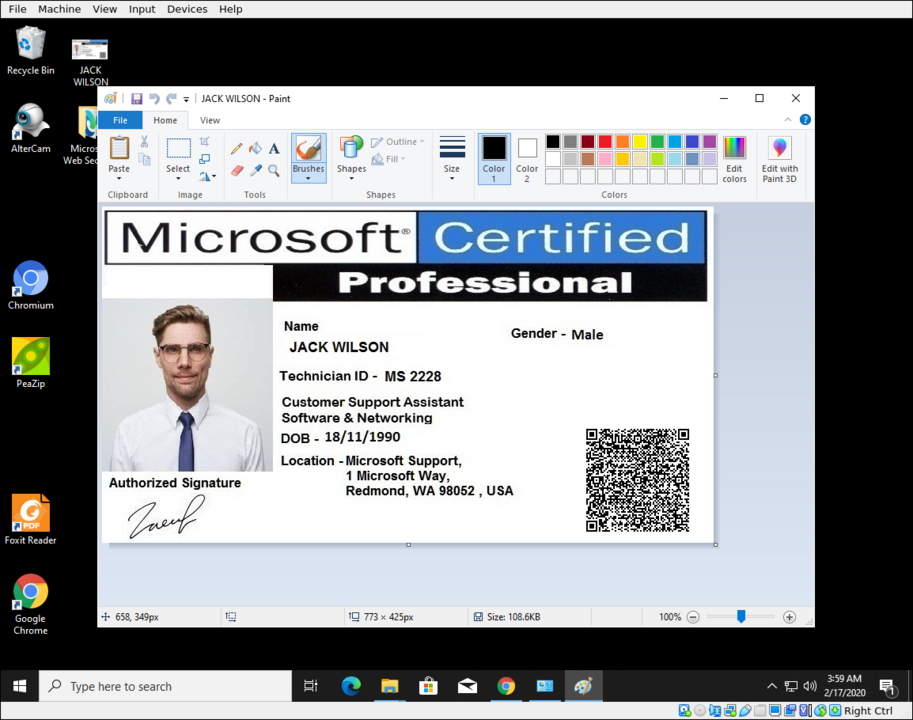Pick the Color picker eyedropper tool

(x=255, y=170)
